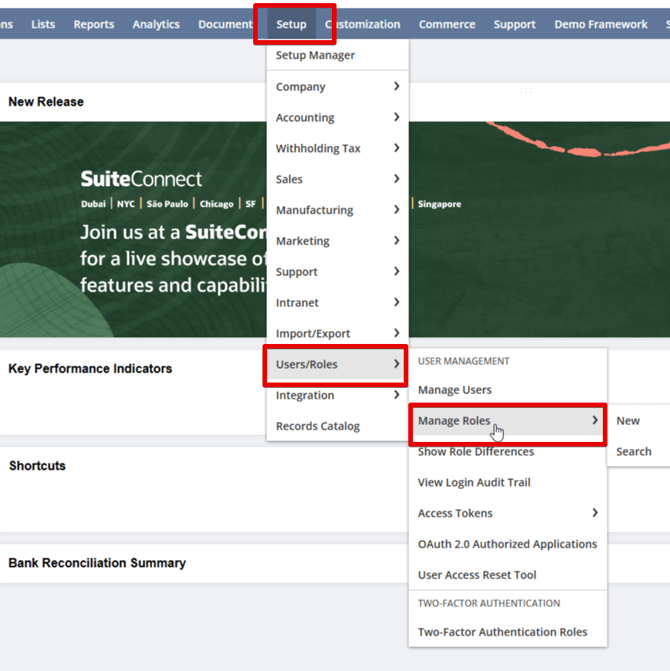Image resolution: width=670 pixels, height=671 pixels.
Task: Click the SuiteConnect banner image
Action: [x=130, y=230]
